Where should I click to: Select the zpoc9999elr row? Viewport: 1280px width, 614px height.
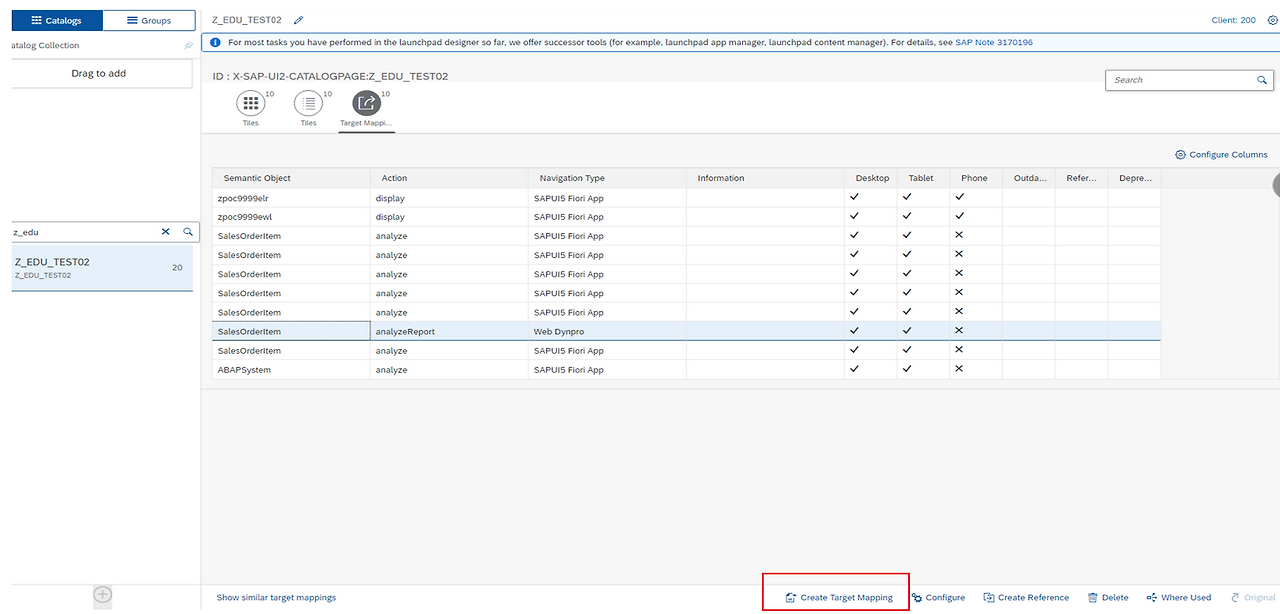tap(686, 198)
